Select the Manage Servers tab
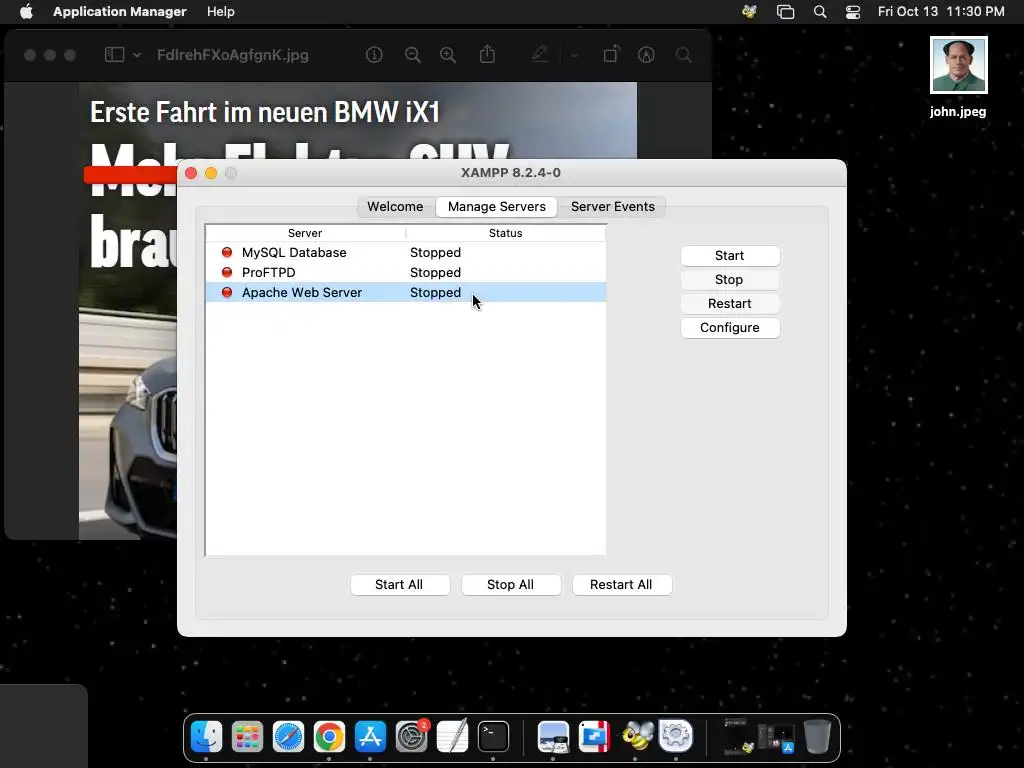Viewport: 1024px width, 768px height. pos(496,206)
